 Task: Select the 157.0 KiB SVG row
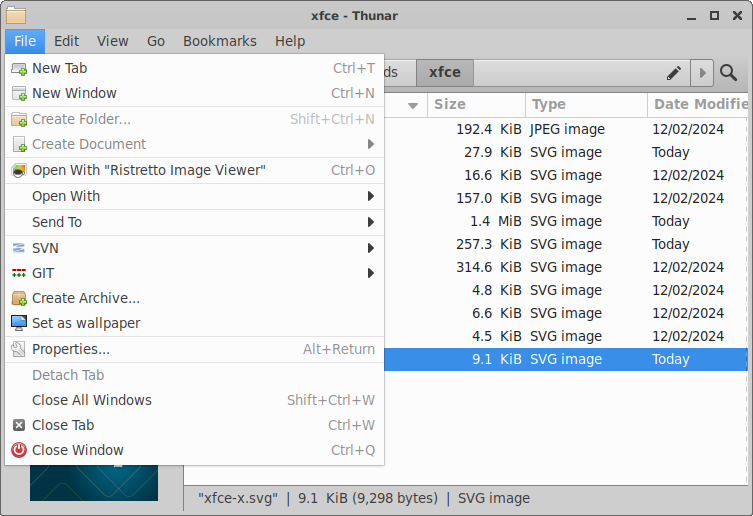click(x=566, y=198)
